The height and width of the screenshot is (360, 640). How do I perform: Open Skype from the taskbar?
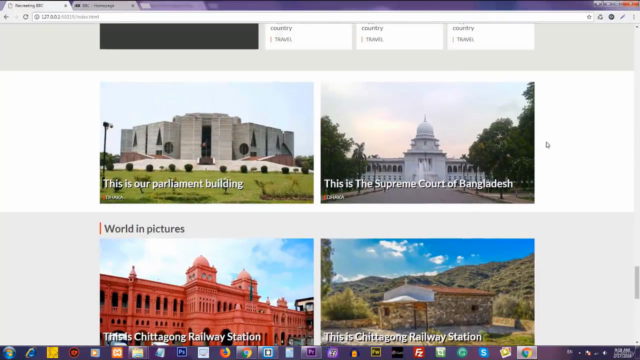[x=483, y=353]
